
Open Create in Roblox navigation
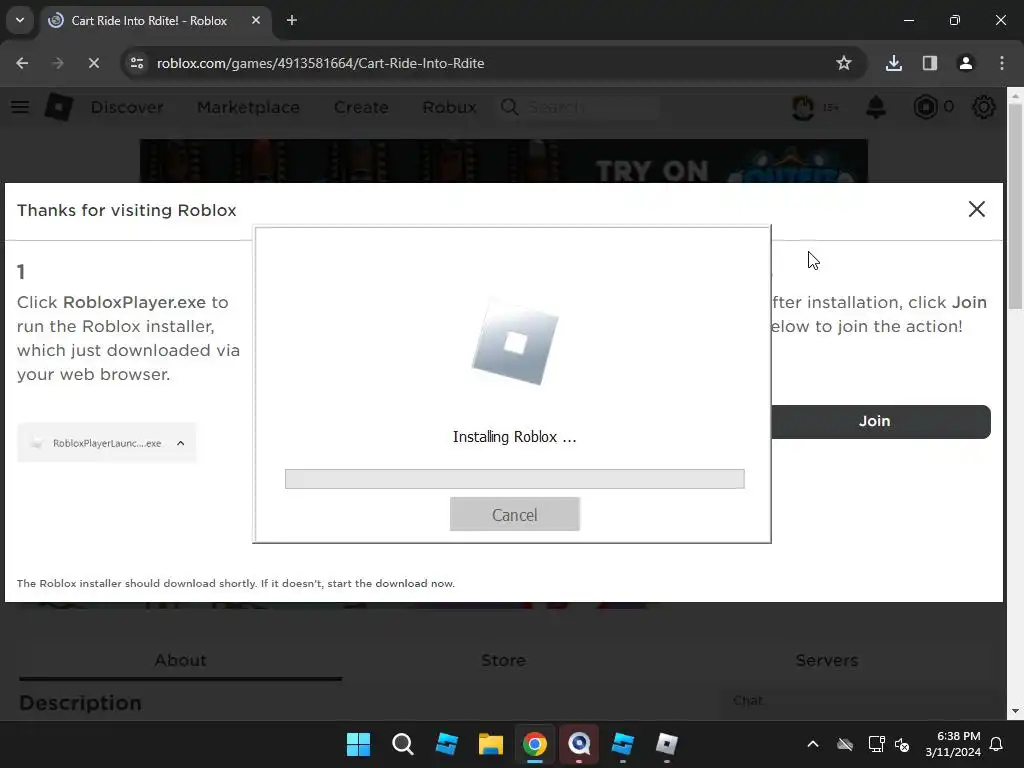[x=361, y=107]
